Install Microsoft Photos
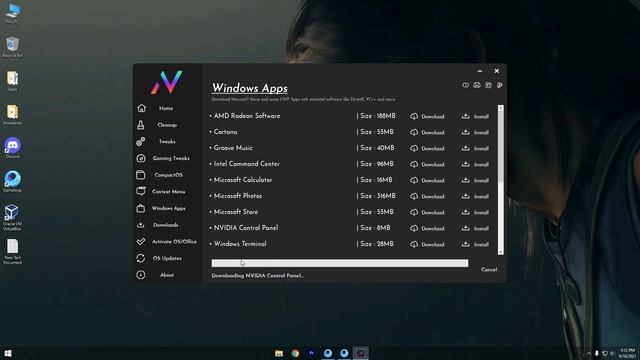Viewport: 640px width, 360px height. pyautogui.click(x=476, y=196)
